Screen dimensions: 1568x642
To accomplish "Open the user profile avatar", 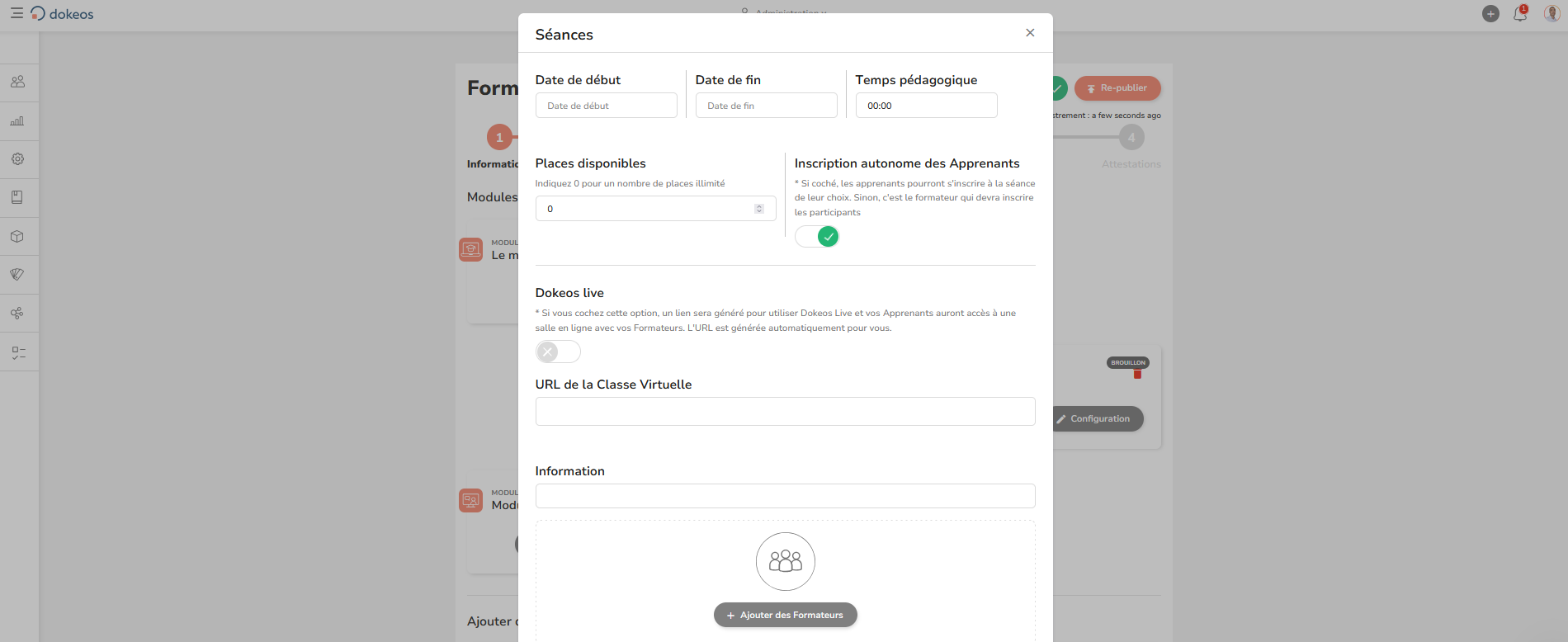I will coord(1551,14).
